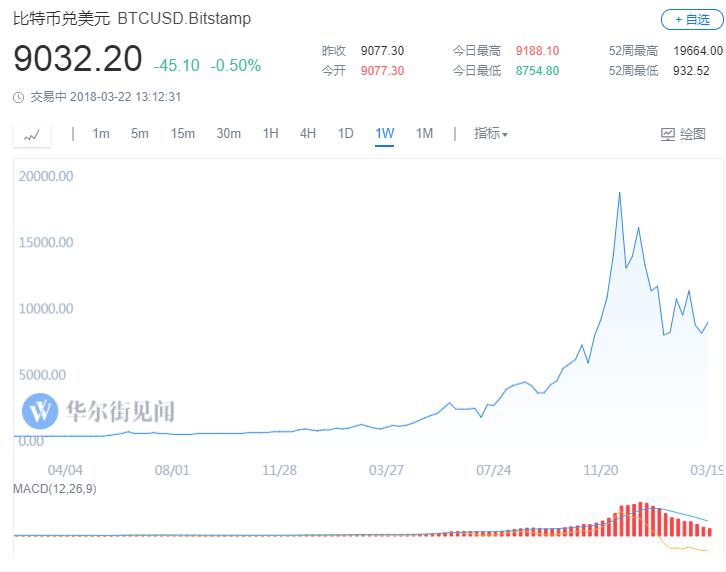Select the 1W weekly tab
Screen dimensions: 726x572
(385, 134)
